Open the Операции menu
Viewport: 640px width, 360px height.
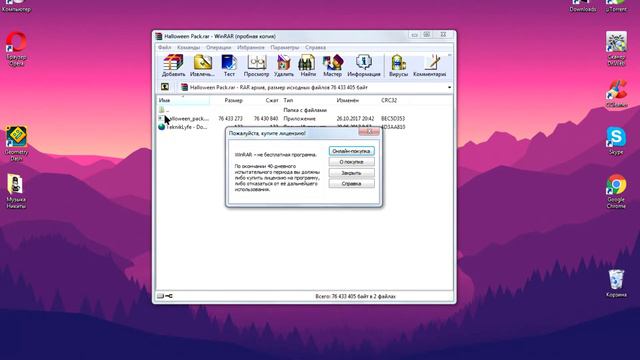(218, 47)
